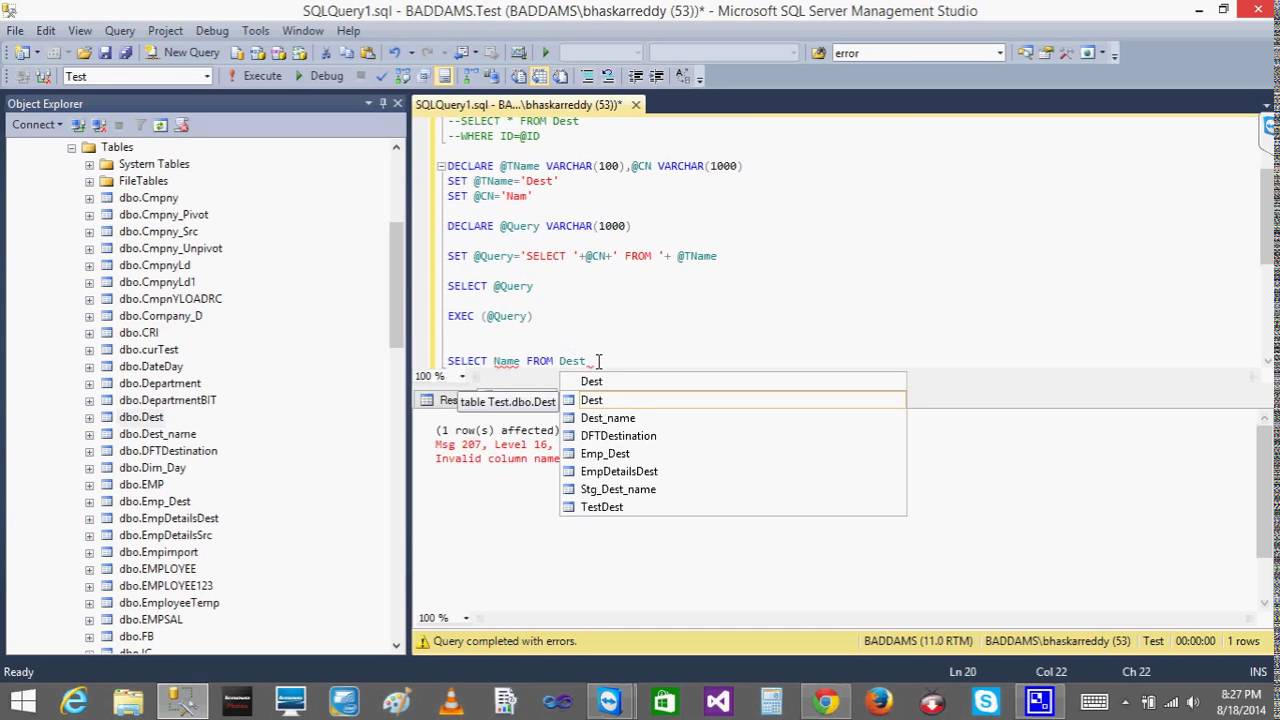The image size is (1280, 720).
Task: Open the File menu
Action: (15, 31)
